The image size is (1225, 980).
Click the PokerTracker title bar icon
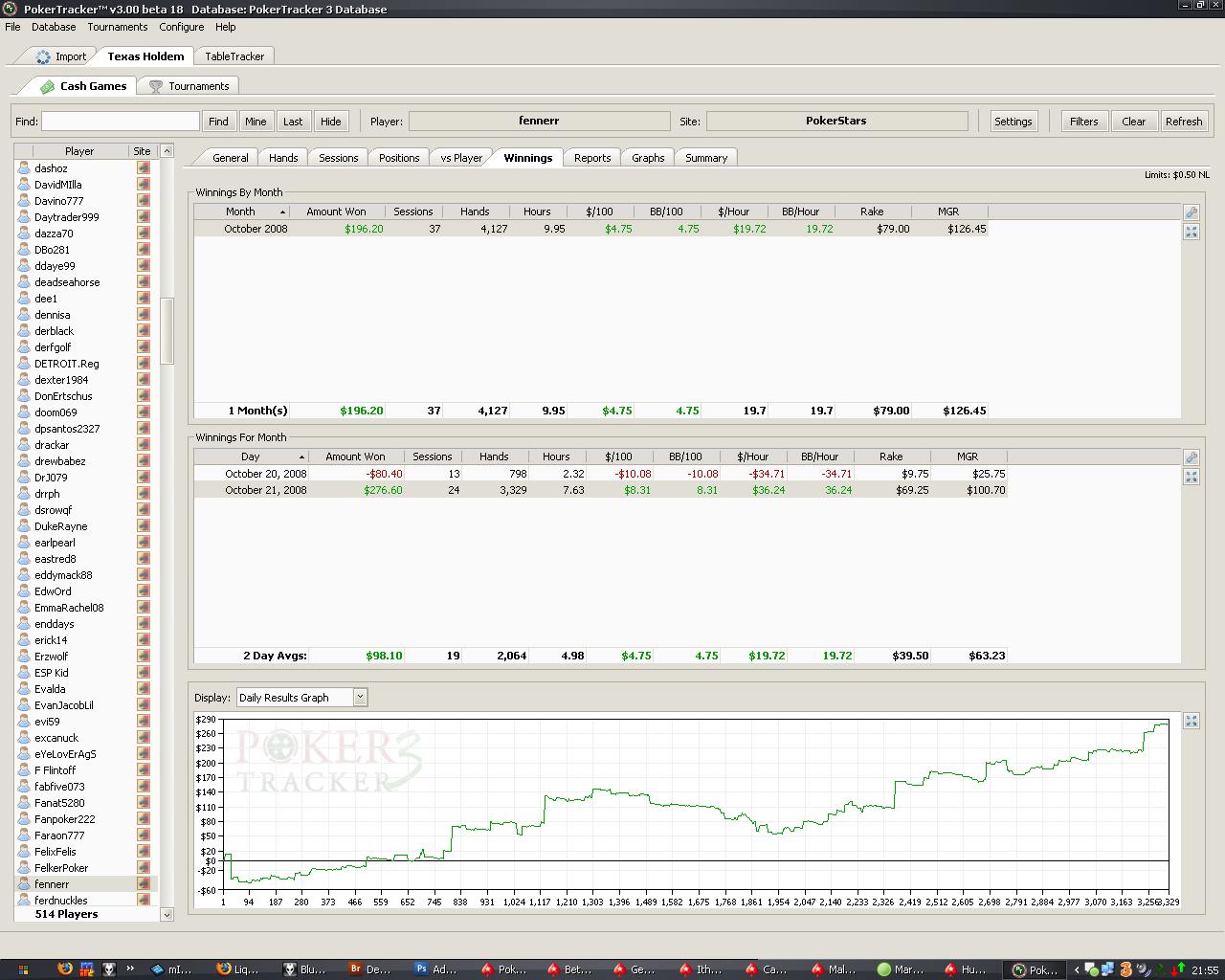tap(11, 9)
